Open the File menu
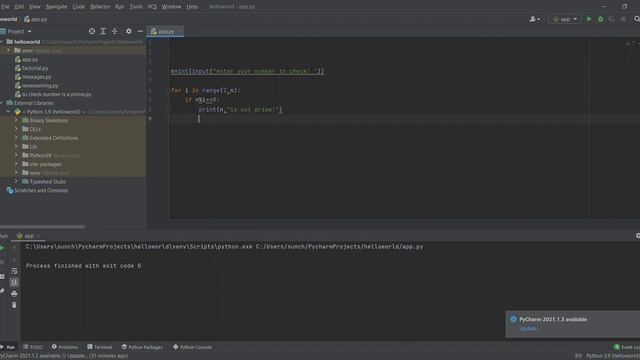 (x=5, y=7)
